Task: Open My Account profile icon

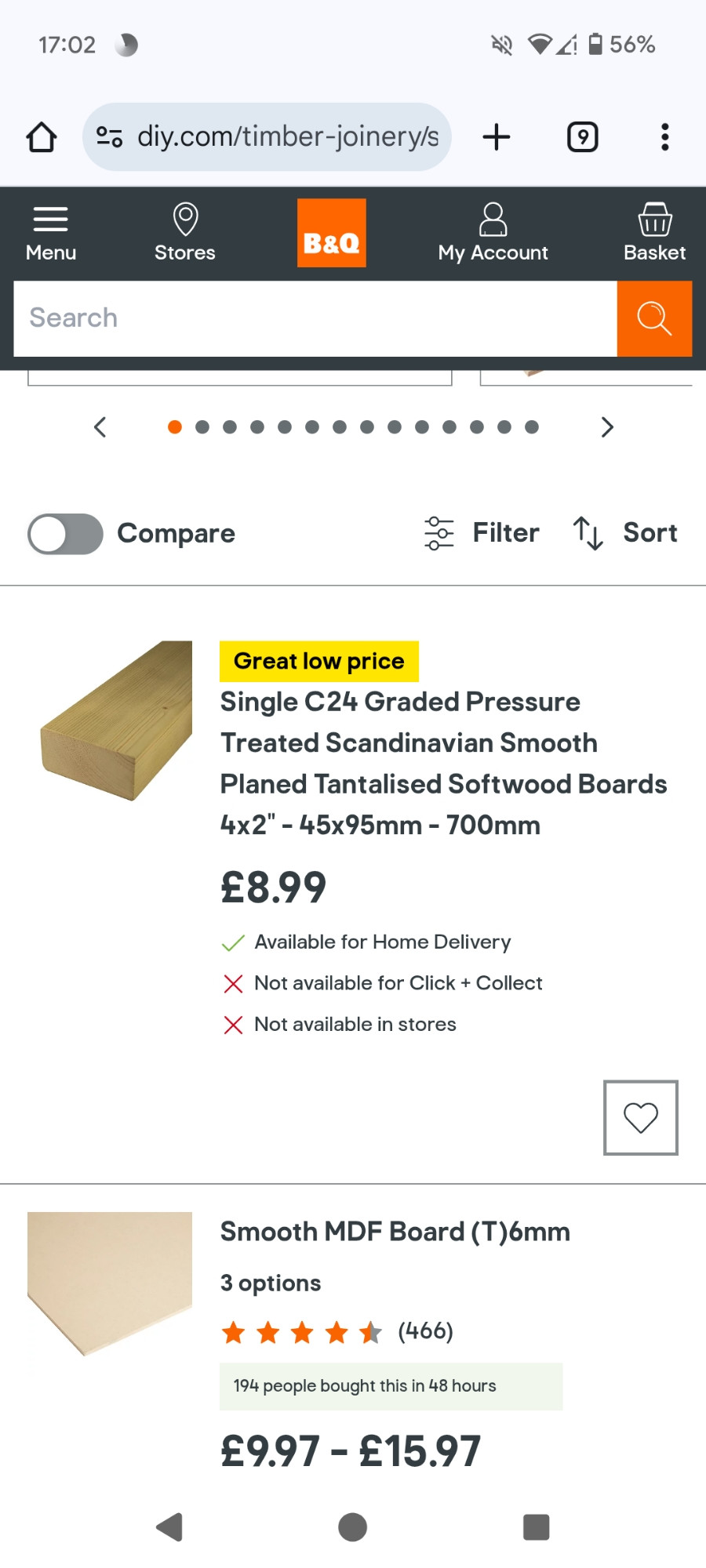Action: (x=493, y=233)
